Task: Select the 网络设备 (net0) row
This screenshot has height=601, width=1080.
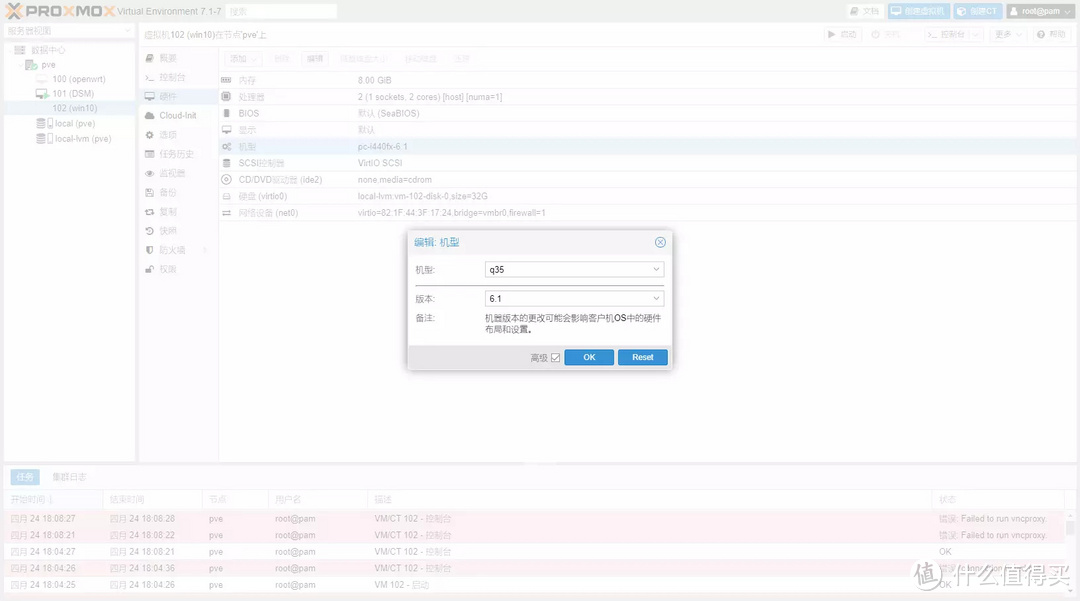Action: coord(649,213)
